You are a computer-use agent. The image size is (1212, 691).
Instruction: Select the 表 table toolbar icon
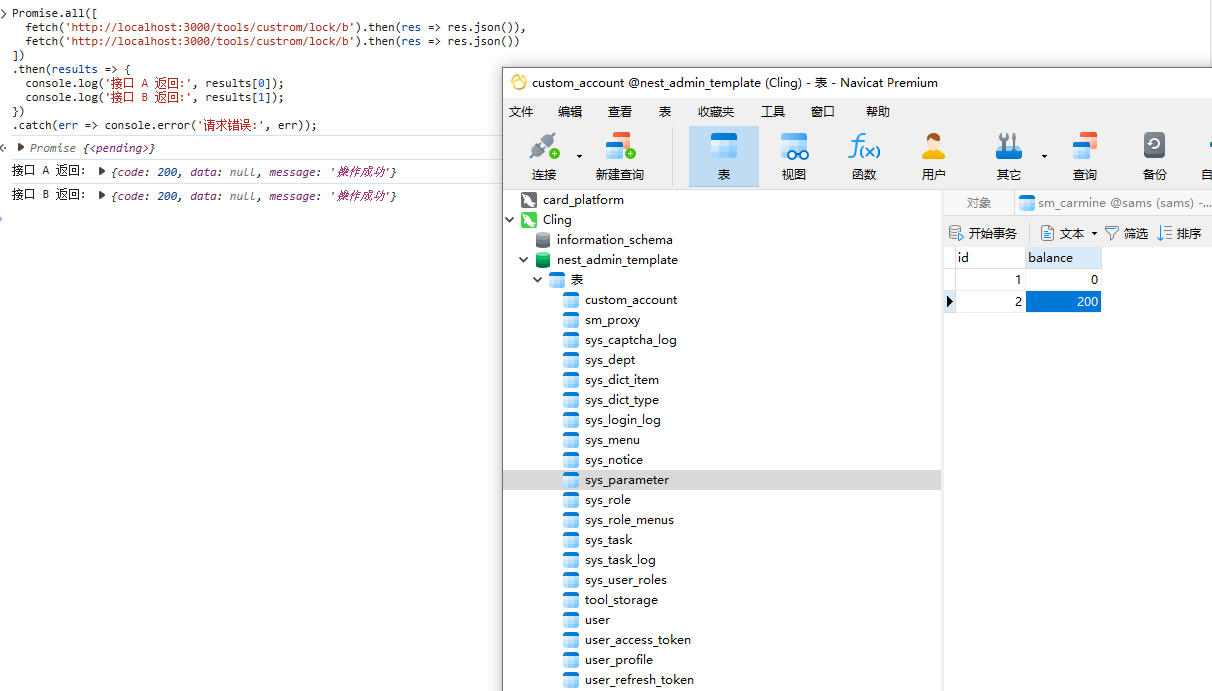724,156
